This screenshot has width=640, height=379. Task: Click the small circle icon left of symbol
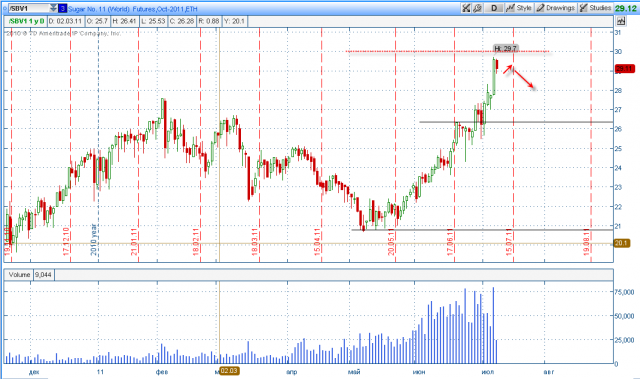point(5,8)
